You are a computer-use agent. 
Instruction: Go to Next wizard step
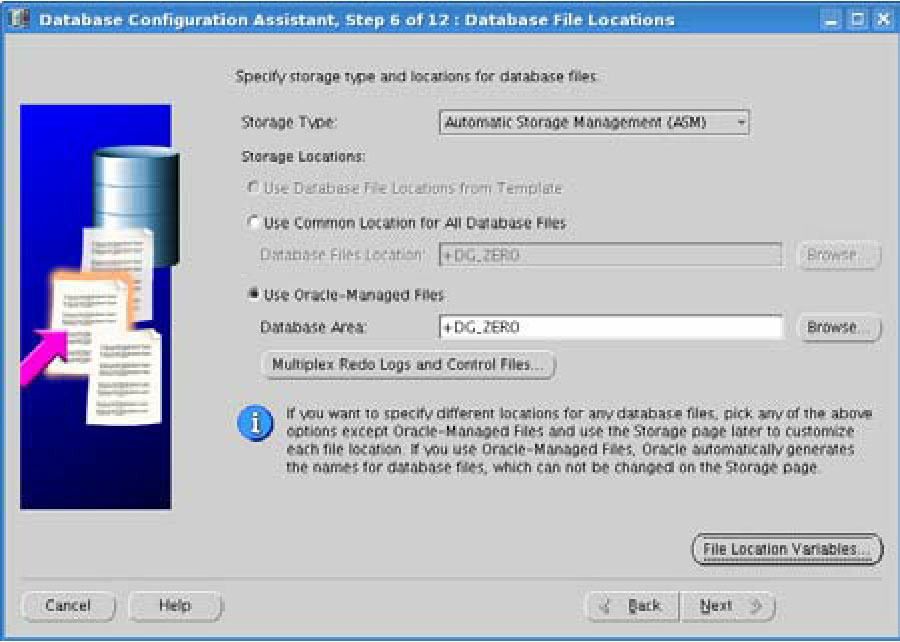pyautogui.click(x=727, y=606)
